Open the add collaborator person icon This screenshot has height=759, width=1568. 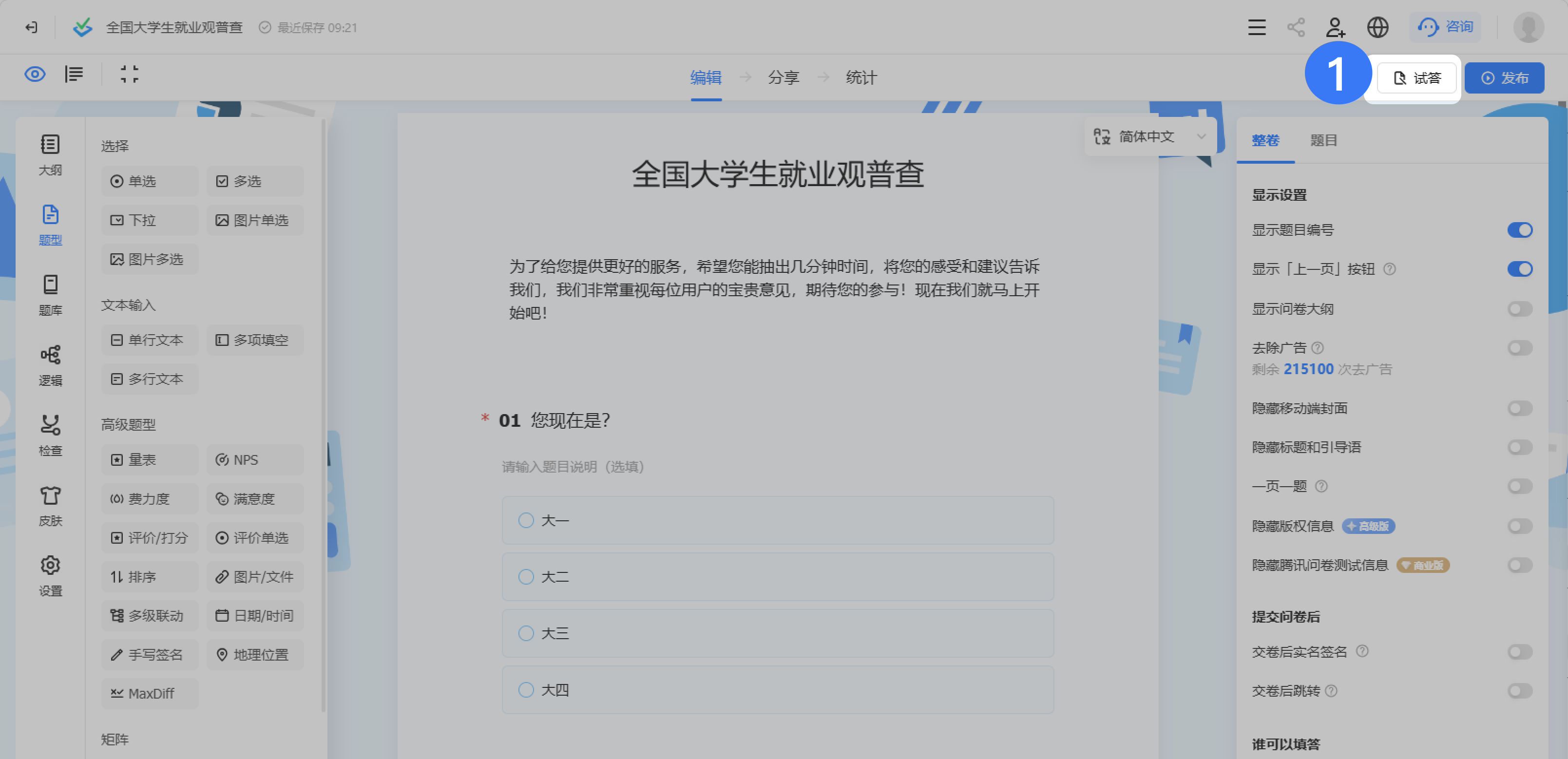click(1336, 27)
